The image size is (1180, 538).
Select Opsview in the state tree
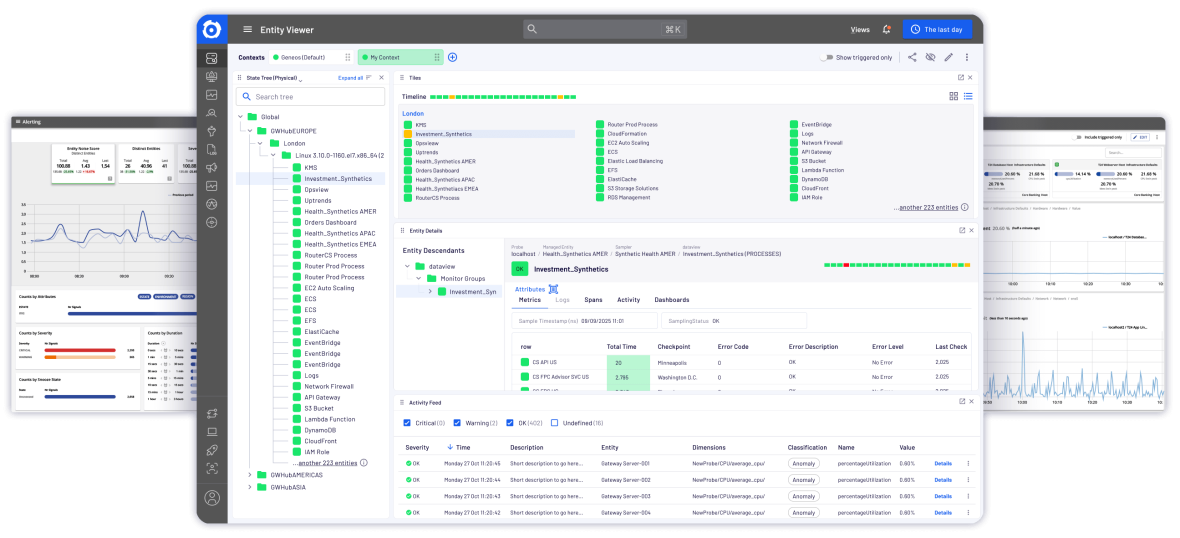pos(318,190)
